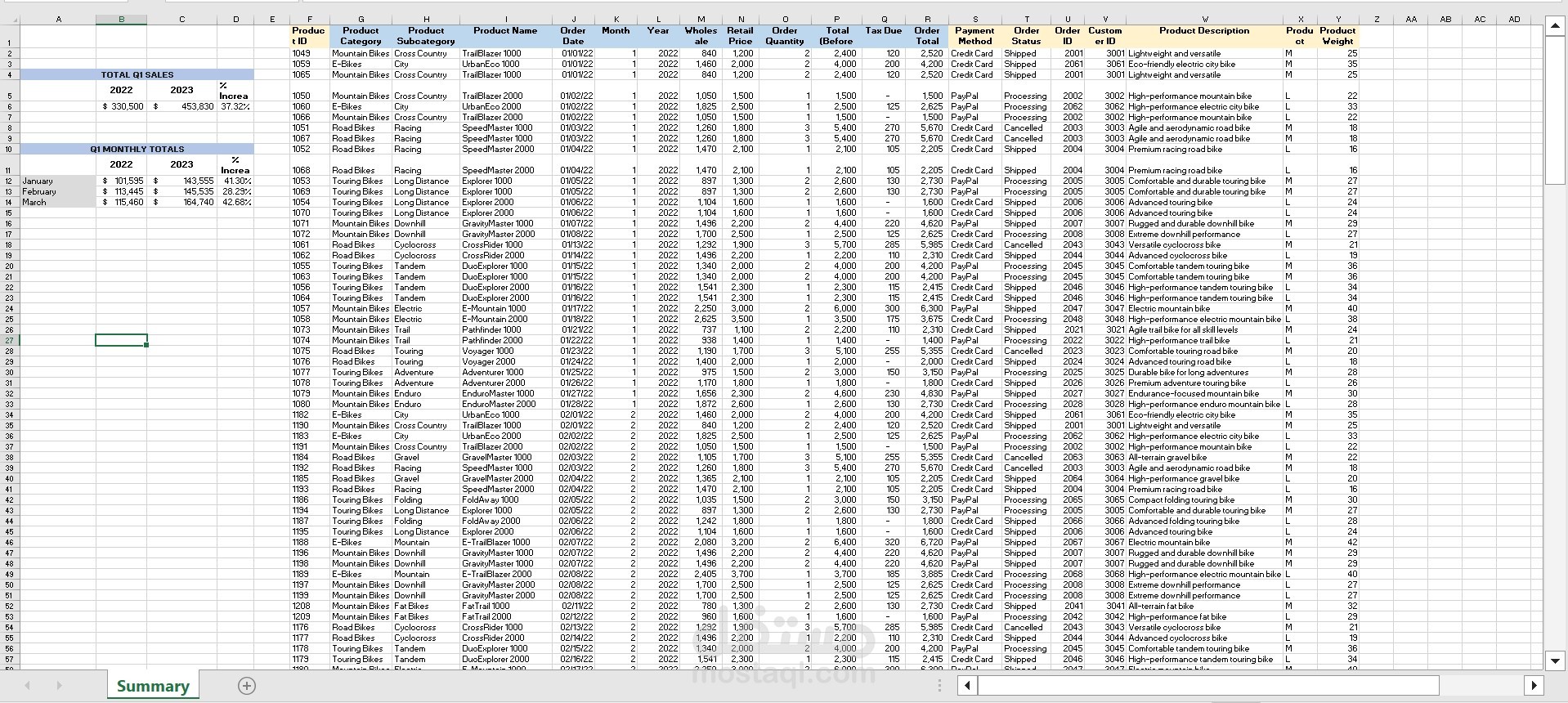Click the vertical scrollbar down arrow
Viewport: 1568px width, 703px height.
[1555, 660]
